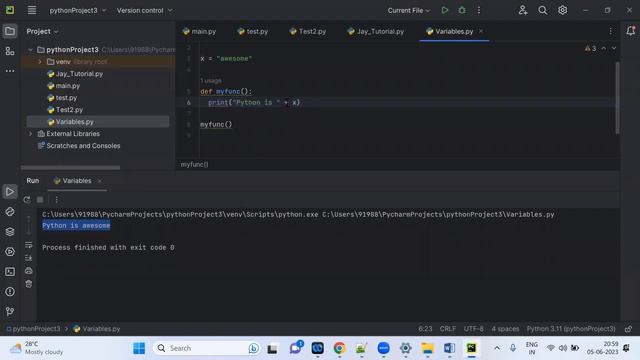Open the Python Packages tool window
The image size is (640, 360).
coord(10,231)
